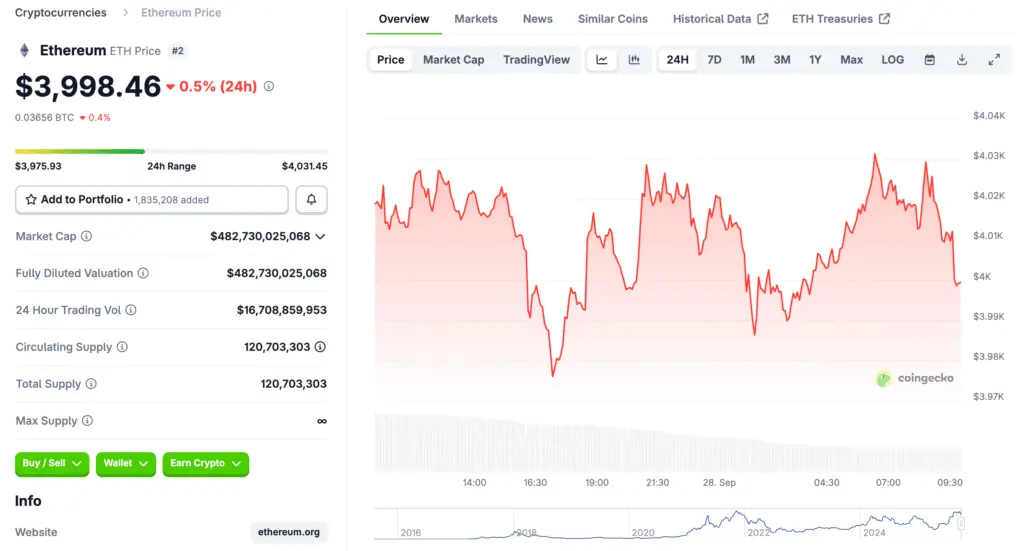Expand chart to fullscreen
Screen dimensions: 1024x551
(x=994, y=60)
